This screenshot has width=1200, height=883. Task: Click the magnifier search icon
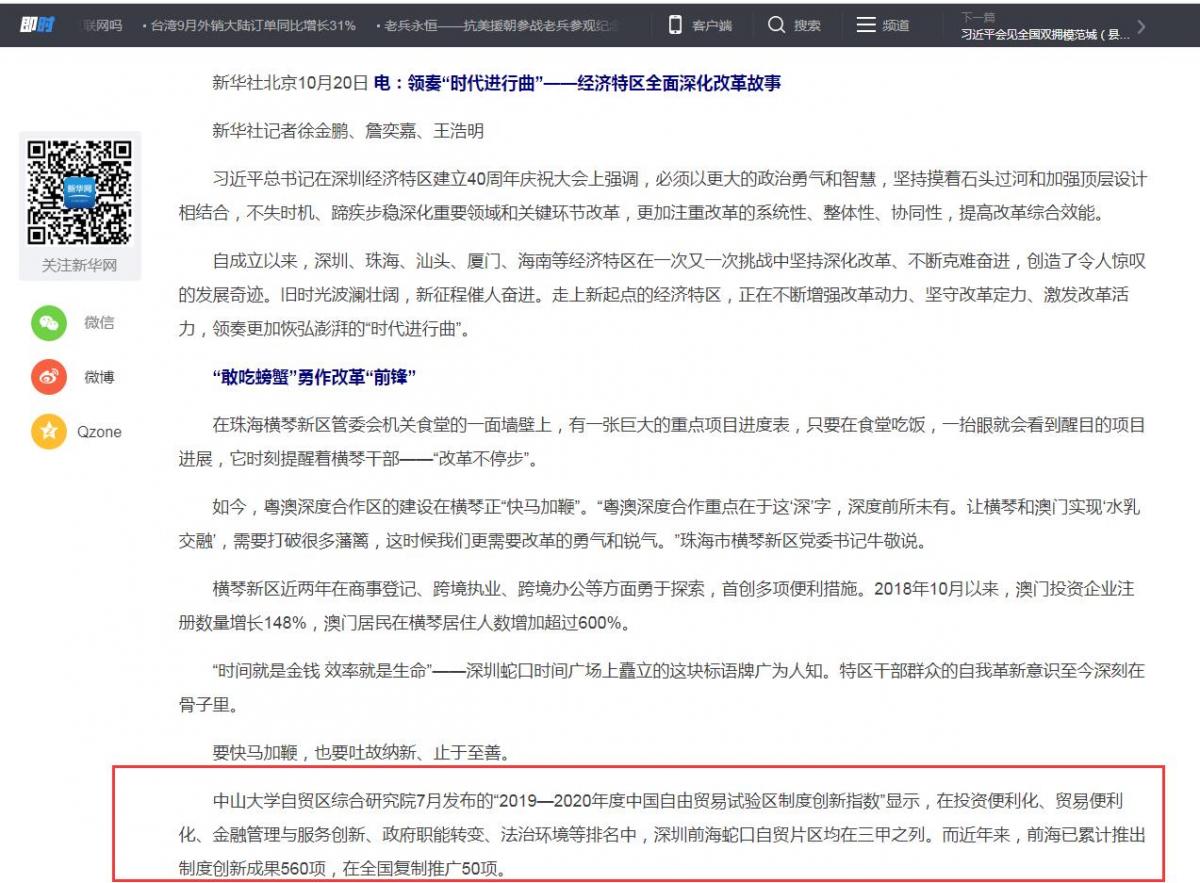click(x=776, y=25)
